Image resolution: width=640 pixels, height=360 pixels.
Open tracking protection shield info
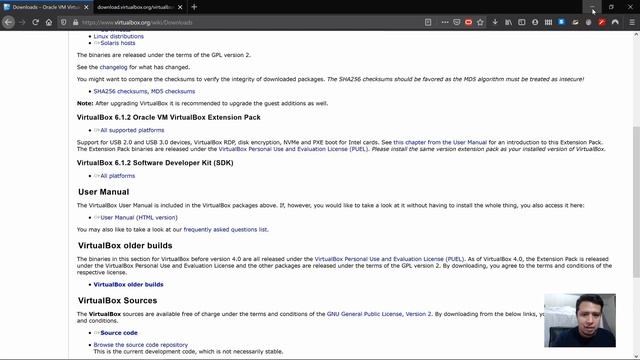tap(64, 22)
